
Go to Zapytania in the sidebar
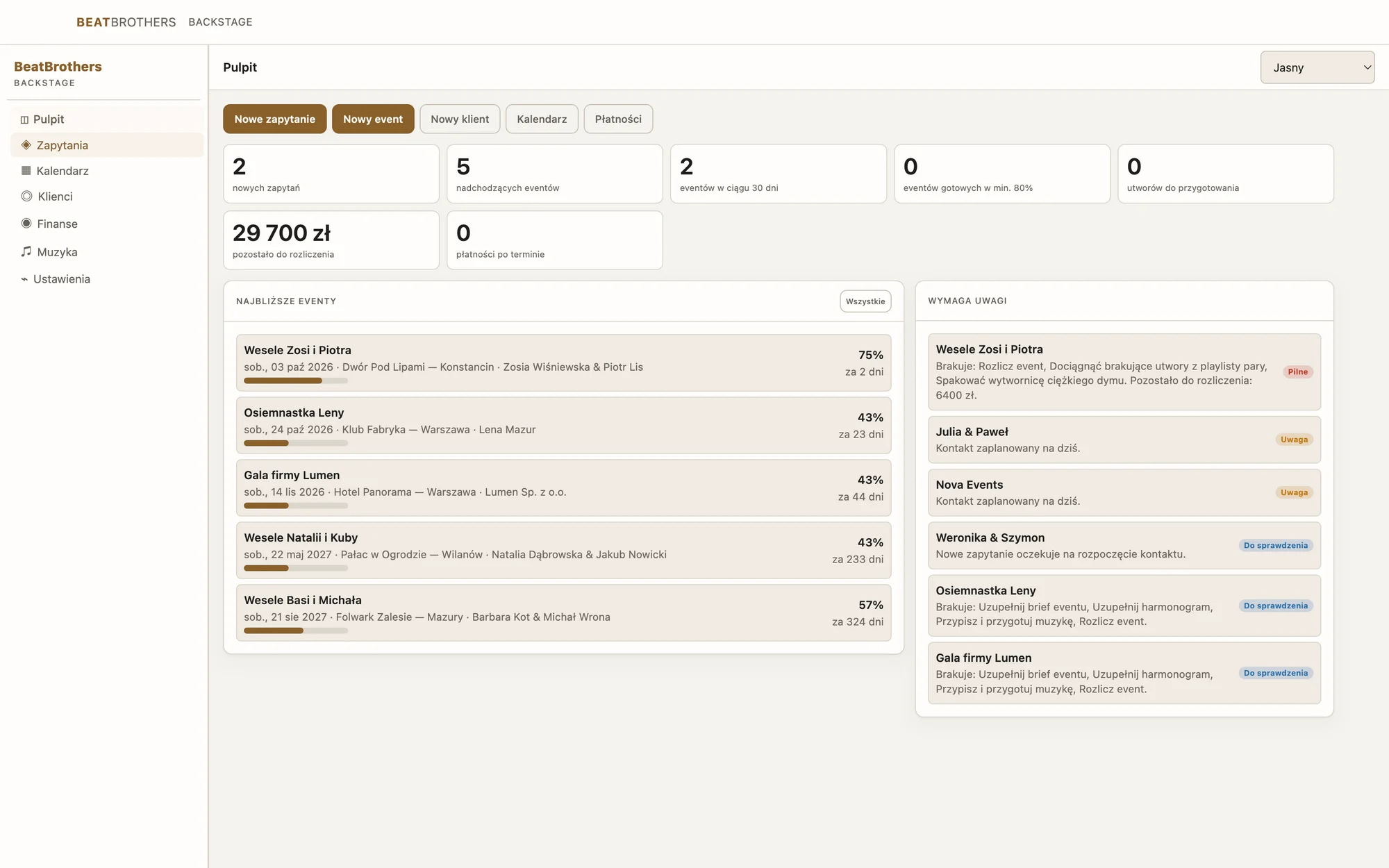click(x=107, y=145)
